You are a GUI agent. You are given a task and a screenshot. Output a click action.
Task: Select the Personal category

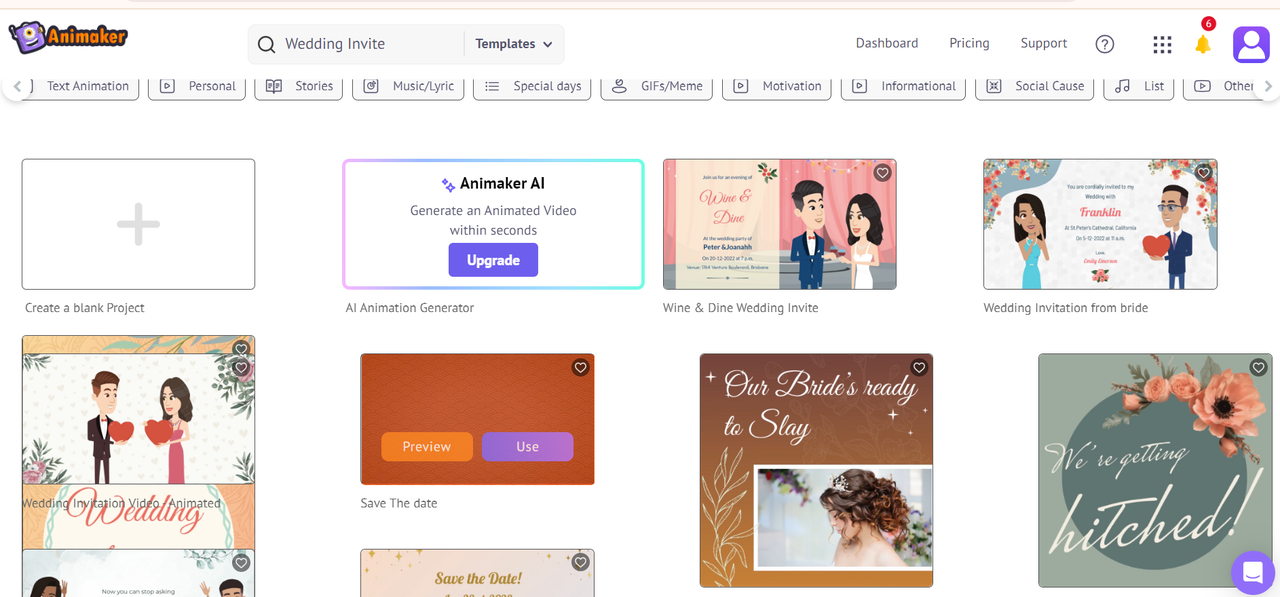pos(197,86)
